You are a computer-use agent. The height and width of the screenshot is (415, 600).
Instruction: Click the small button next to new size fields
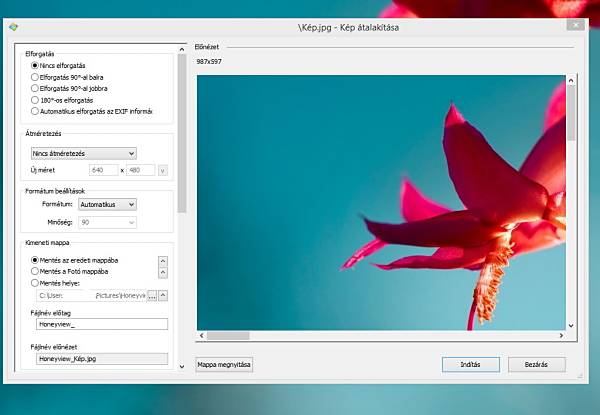[163, 171]
